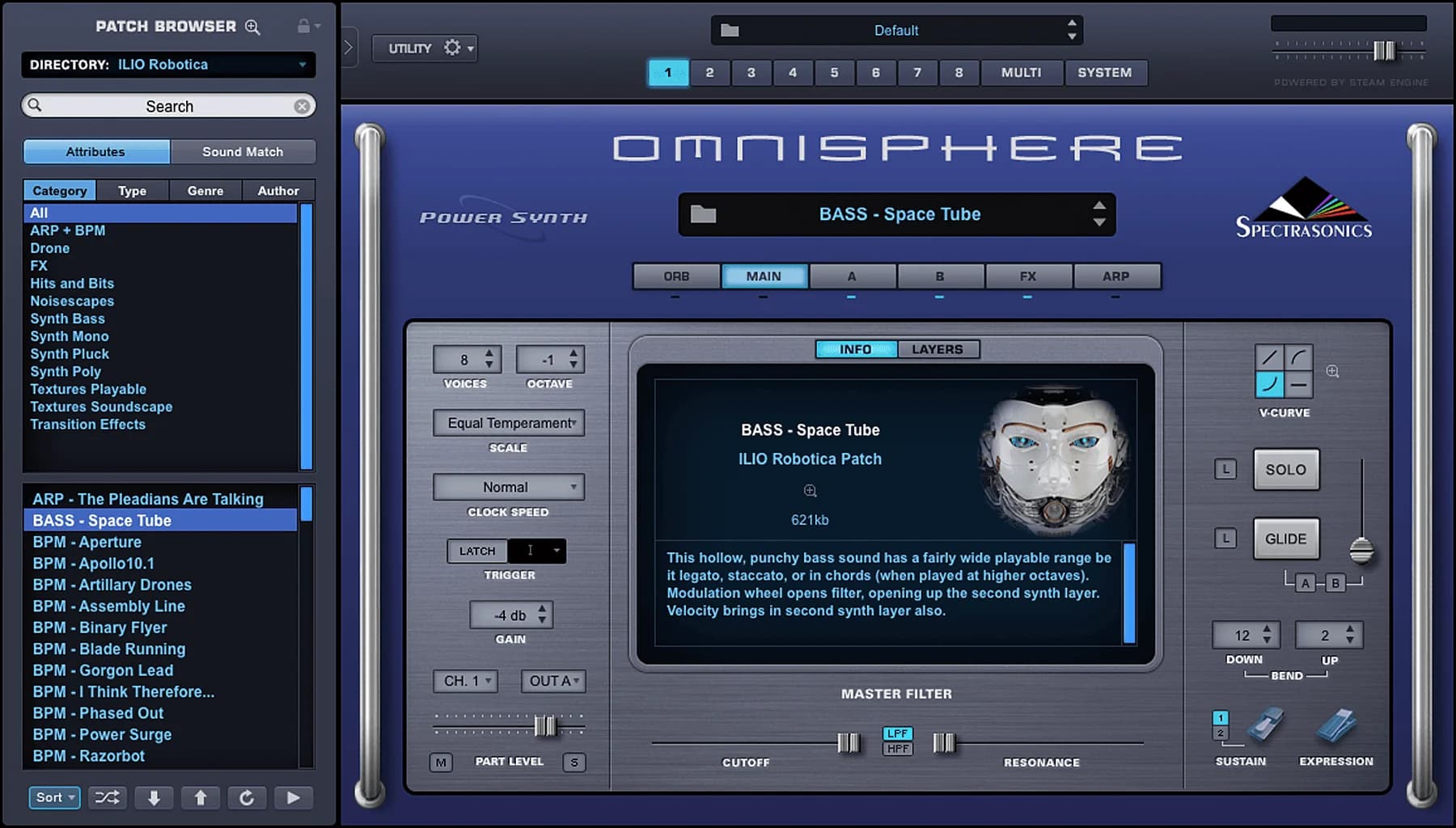Open the Directory dropdown showing ILIO Robotica
Image resolution: width=1456 pixels, height=828 pixels.
(167, 65)
